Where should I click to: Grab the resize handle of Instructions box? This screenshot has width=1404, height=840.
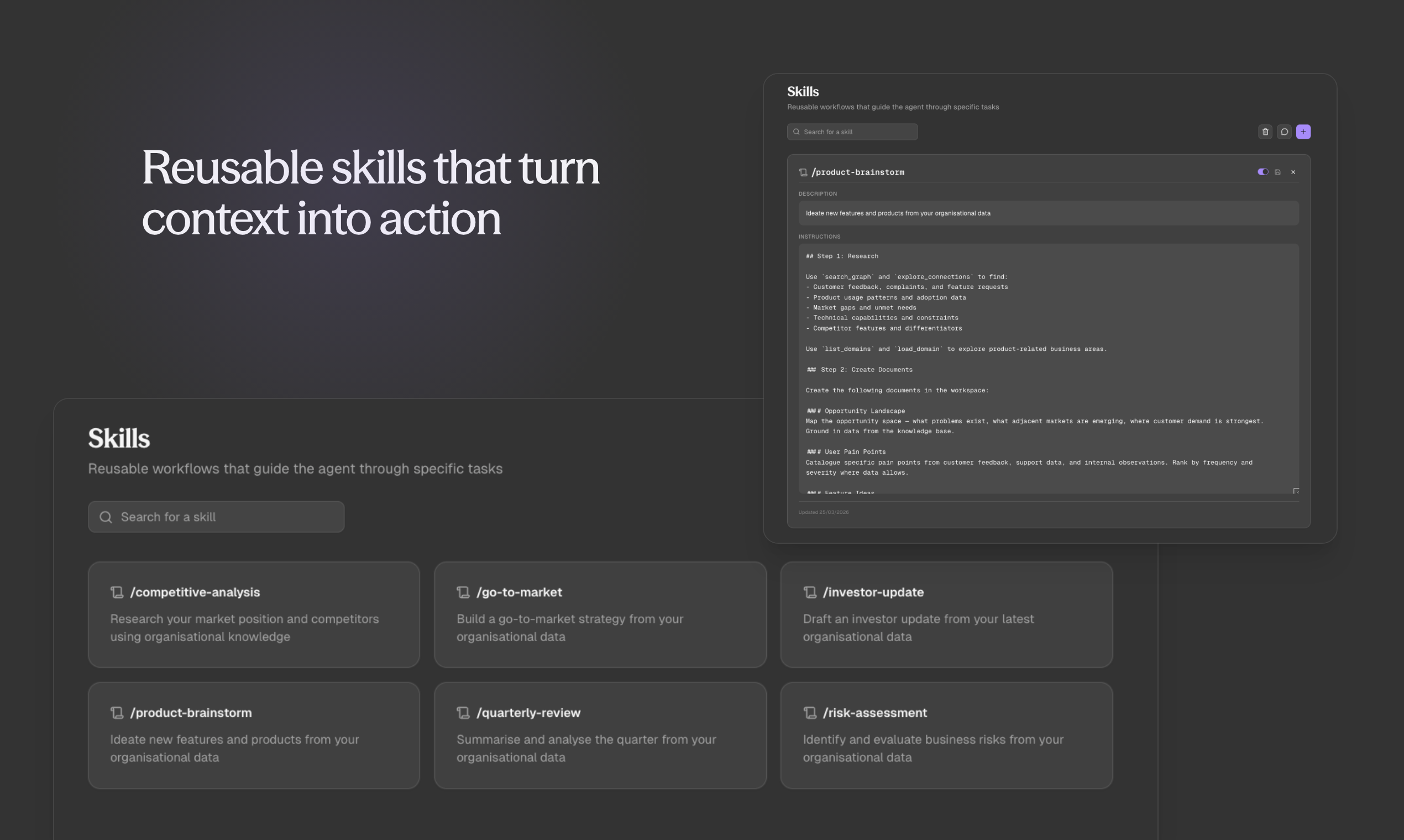(x=1296, y=491)
